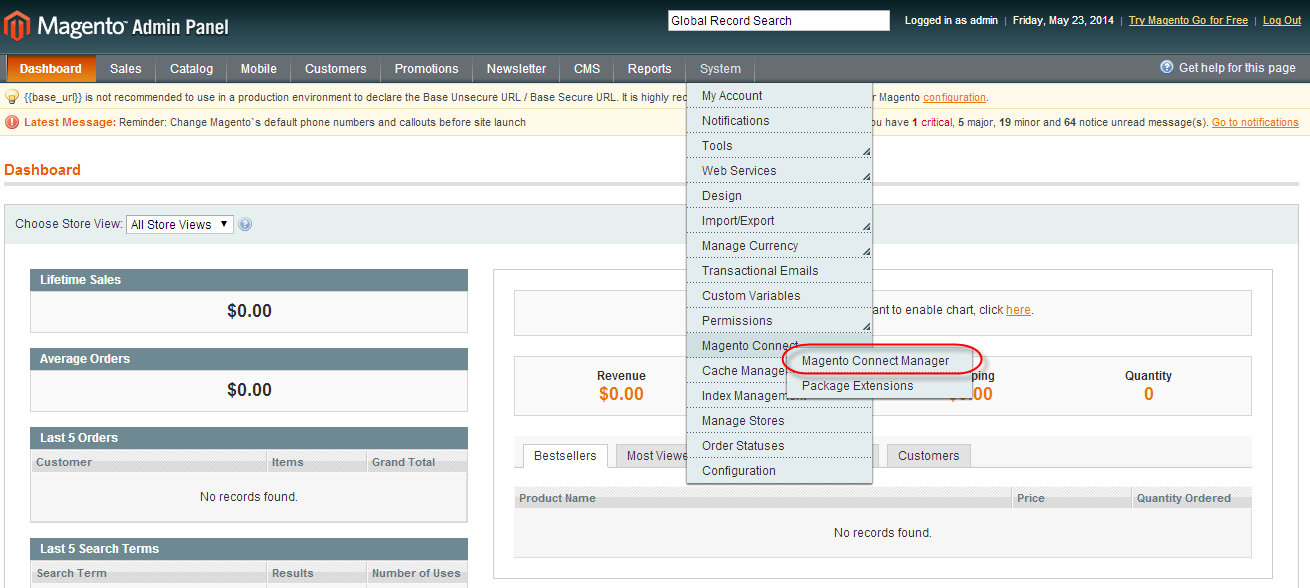Select Configuration from System menu
The image size is (1310, 588).
pyautogui.click(x=779, y=471)
